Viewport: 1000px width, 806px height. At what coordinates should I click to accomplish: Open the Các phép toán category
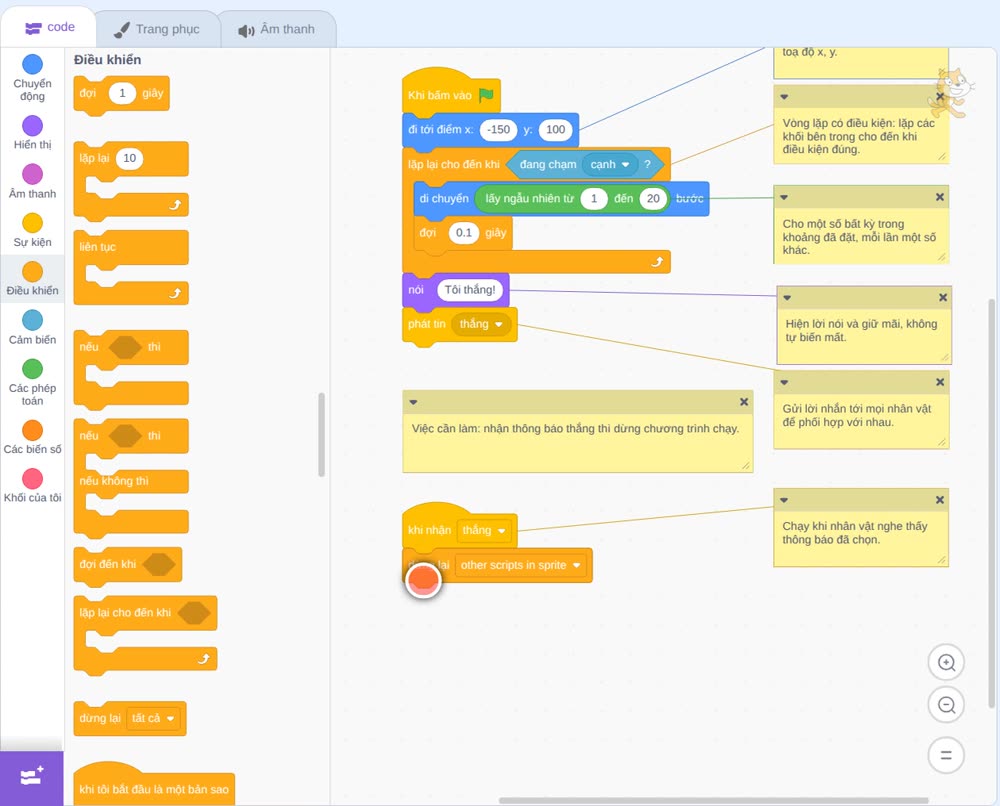tap(32, 383)
